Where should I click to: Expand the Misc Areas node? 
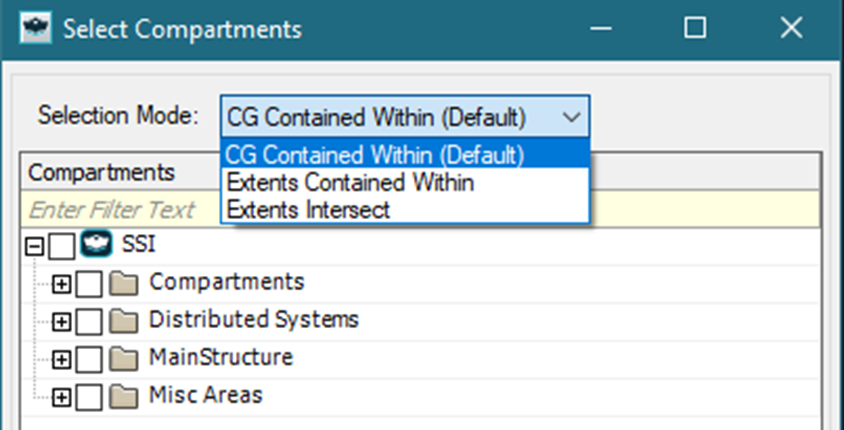point(61,398)
